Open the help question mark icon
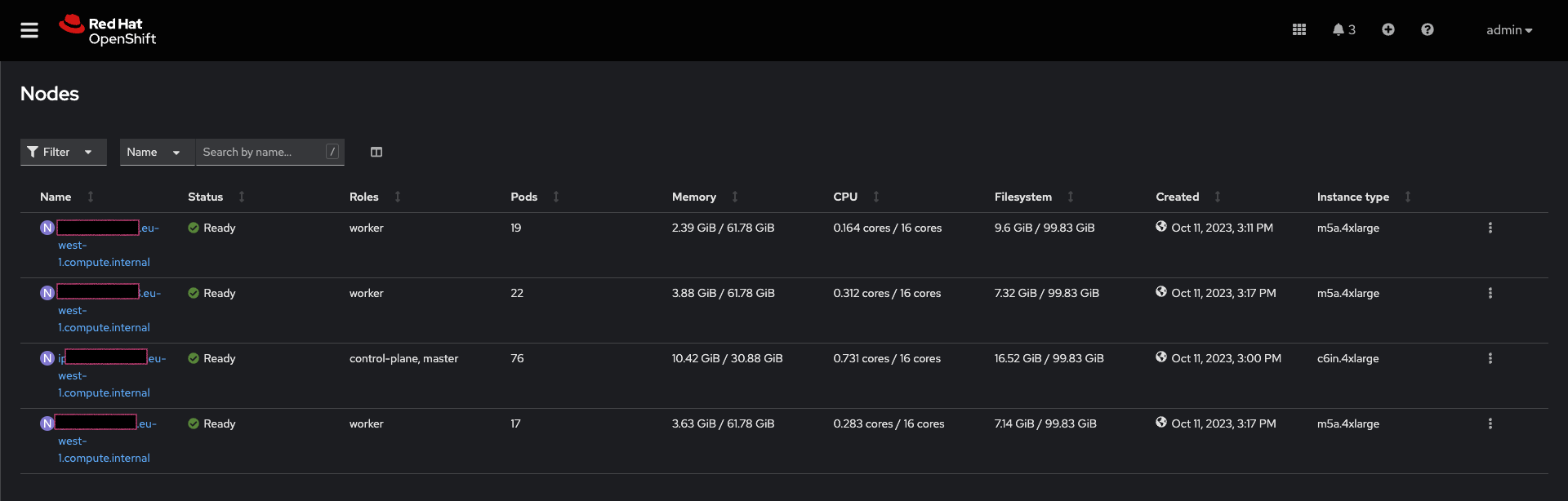The width and height of the screenshot is (1568, 501). pos(1427,29)
